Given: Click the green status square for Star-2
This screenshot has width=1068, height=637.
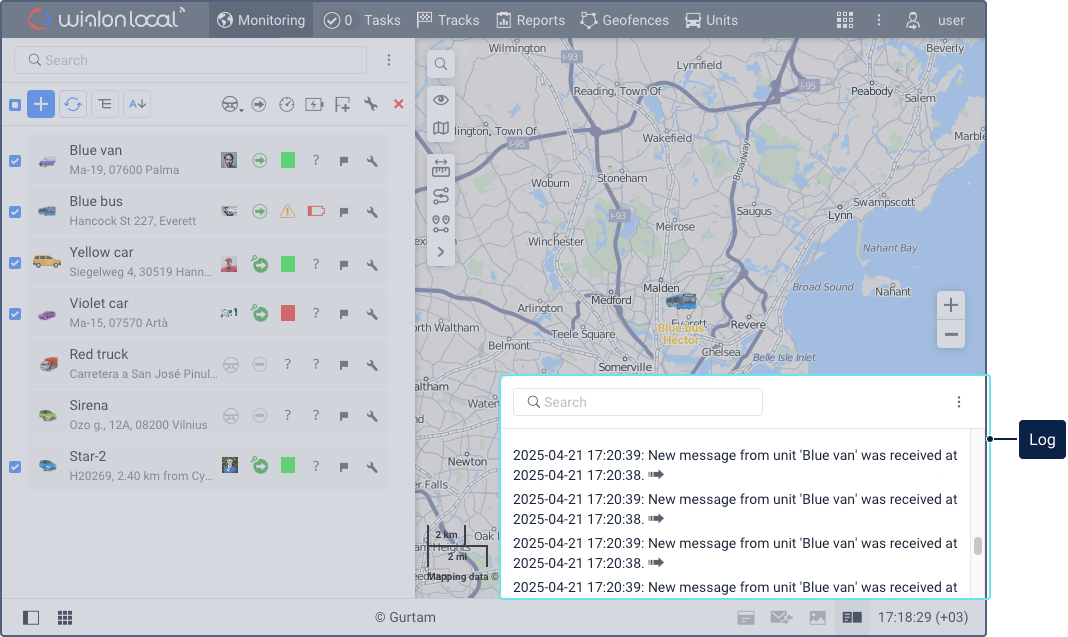Looking at the screenshot, I should point(288,465).
